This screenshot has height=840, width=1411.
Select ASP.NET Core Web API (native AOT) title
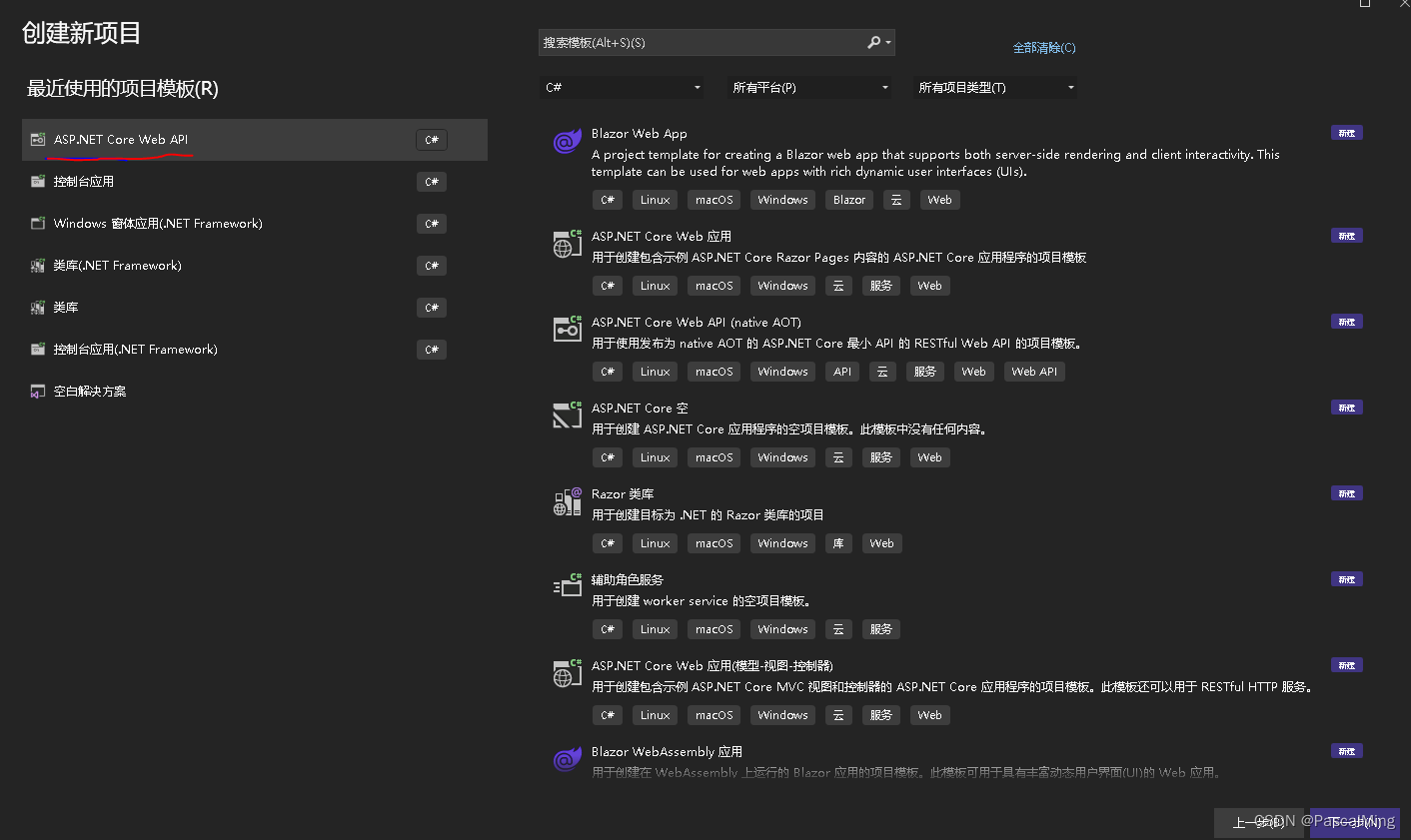pyautogui.click(x=697, y=323)
